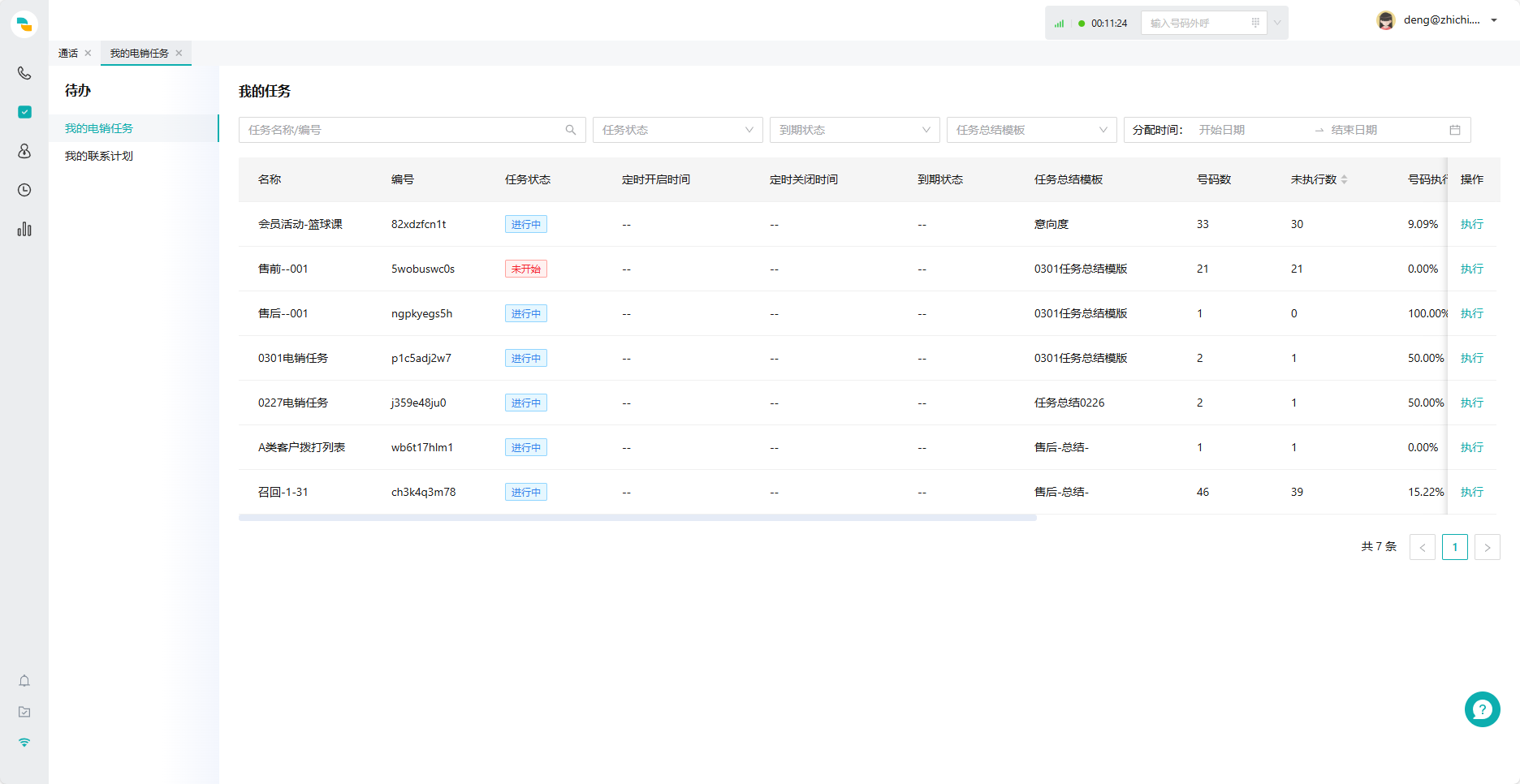
Task: Click the template cell 任务总结0226
Action: pos(1069,403)
